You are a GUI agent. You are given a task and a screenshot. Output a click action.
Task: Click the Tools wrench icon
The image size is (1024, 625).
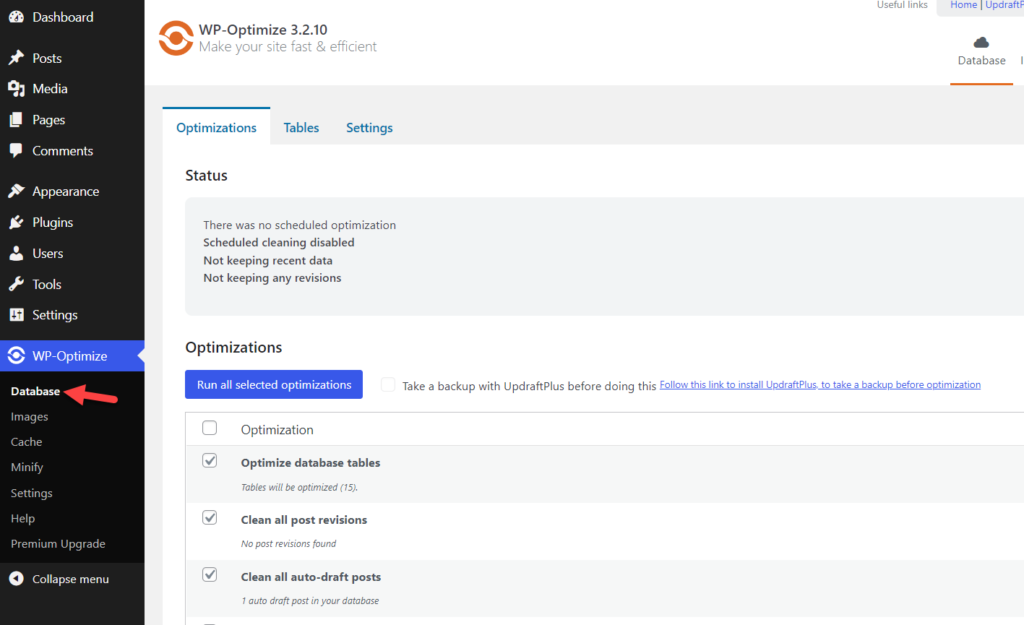[16, 284]
